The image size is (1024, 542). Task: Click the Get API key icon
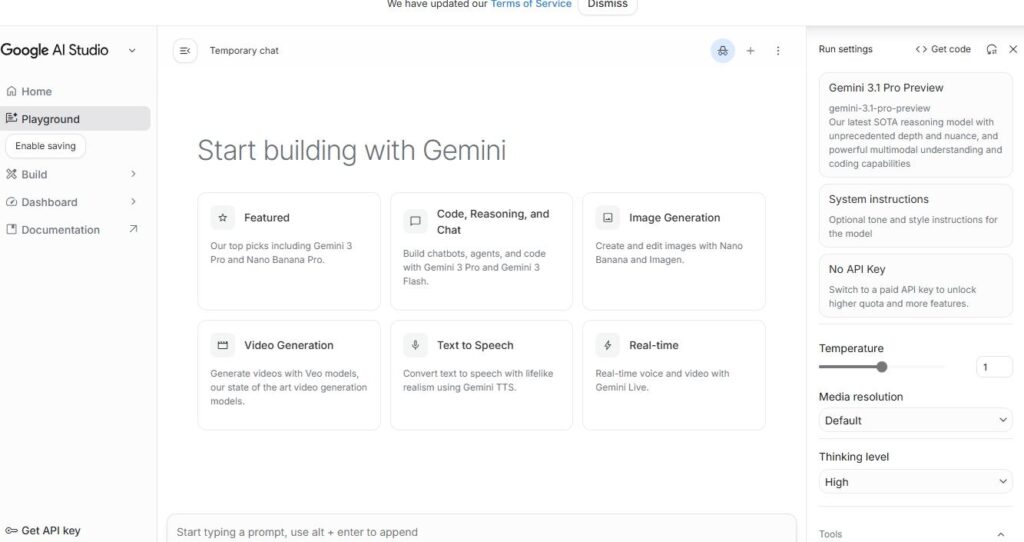(x=11, y=530)
